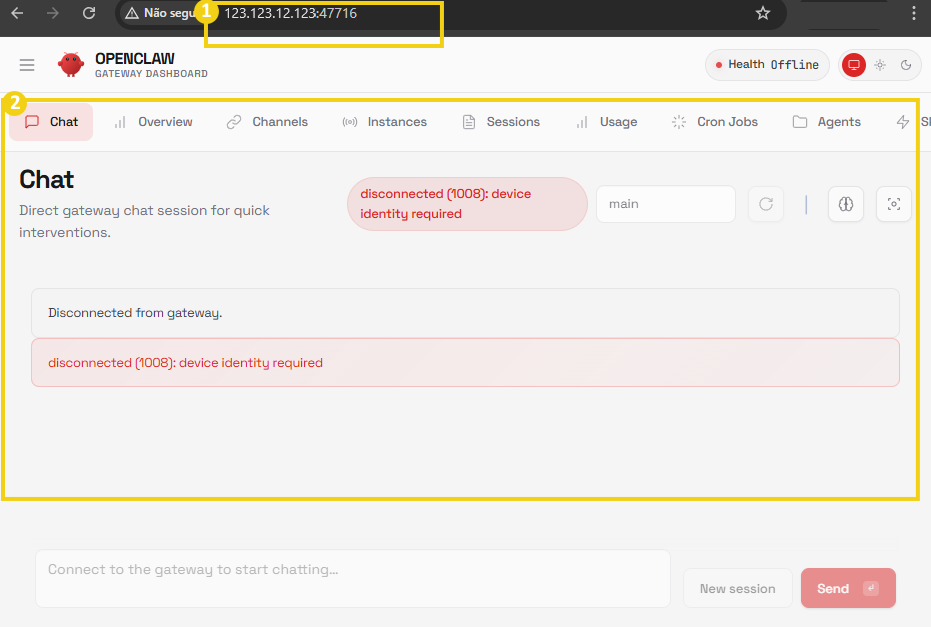The image size is (931, 627).
Task: Open the hamburger navigation menu
Action: point(27,64)
